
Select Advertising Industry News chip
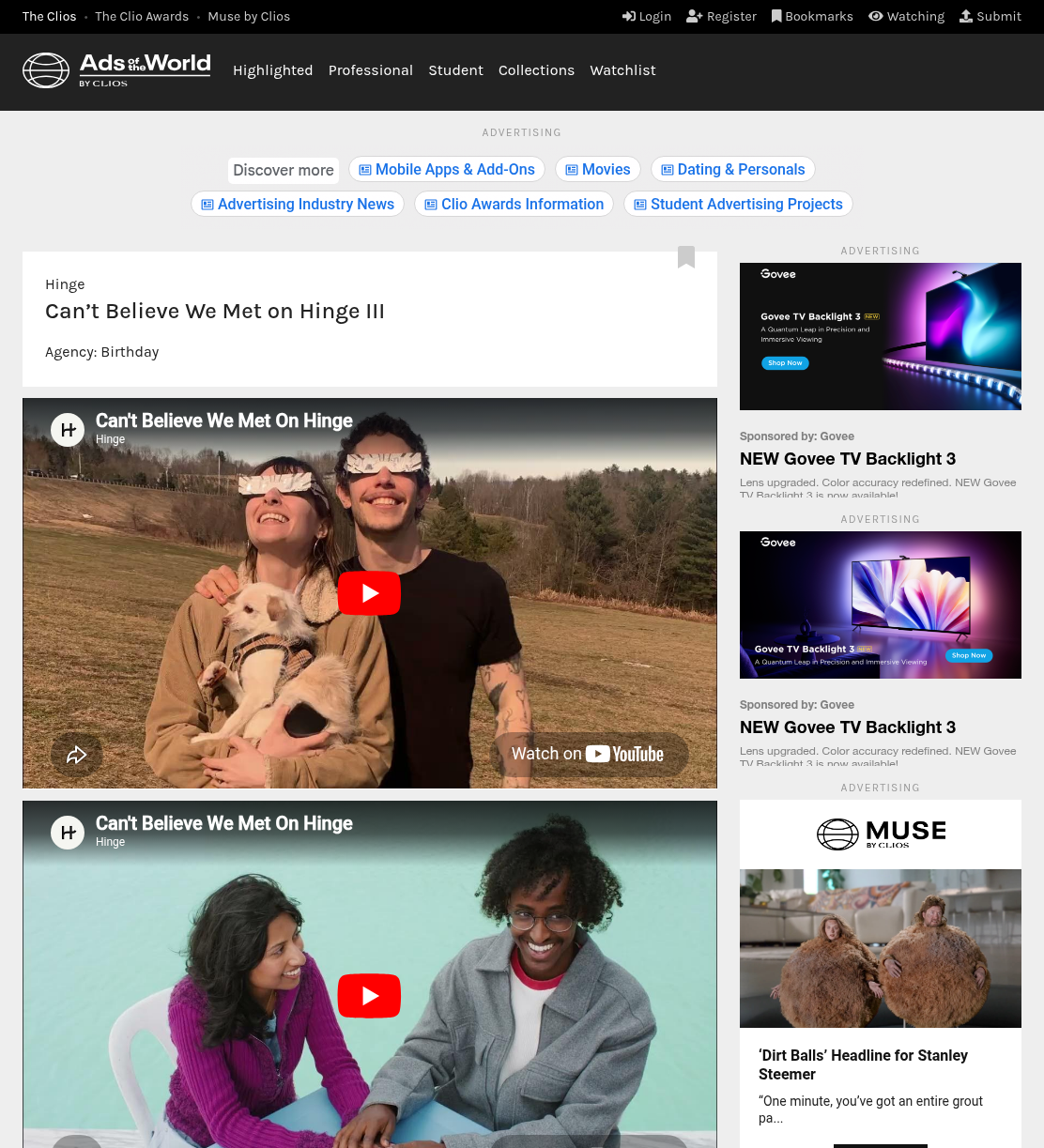click(298, 204)
